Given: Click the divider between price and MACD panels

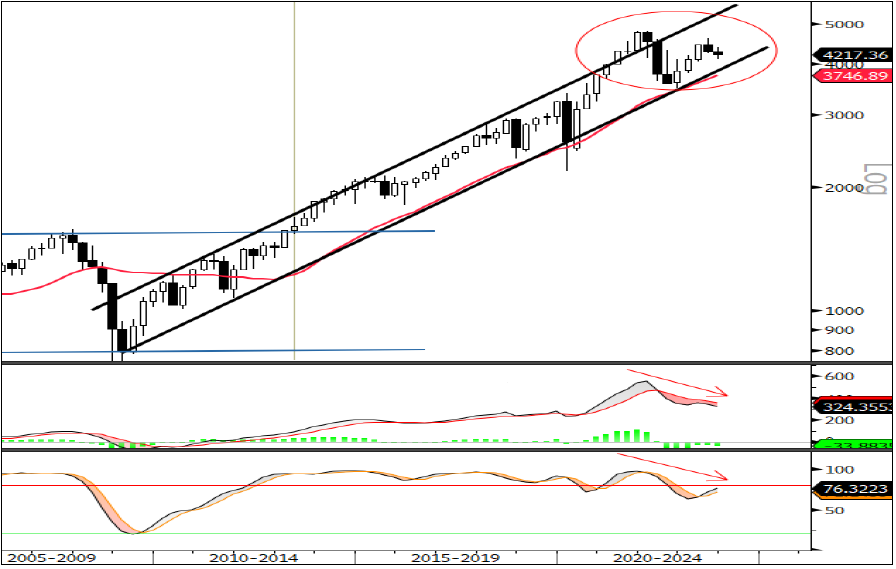Looking at the screenshot, I should coord(400,363).
